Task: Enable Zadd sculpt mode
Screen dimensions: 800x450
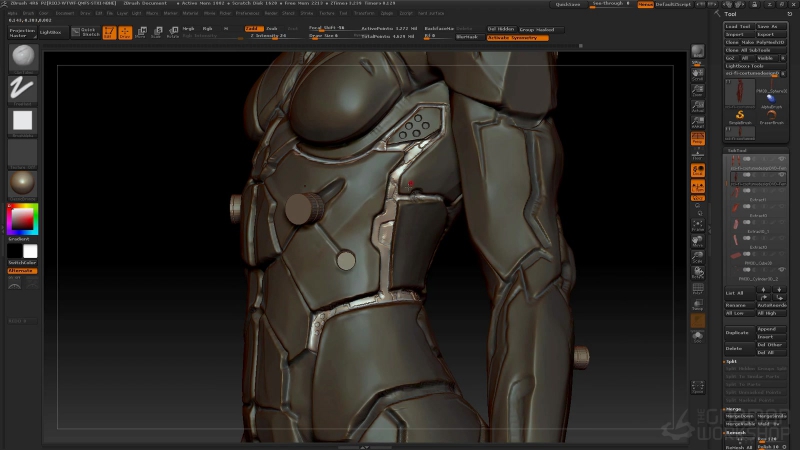Action: coord(254,29)
